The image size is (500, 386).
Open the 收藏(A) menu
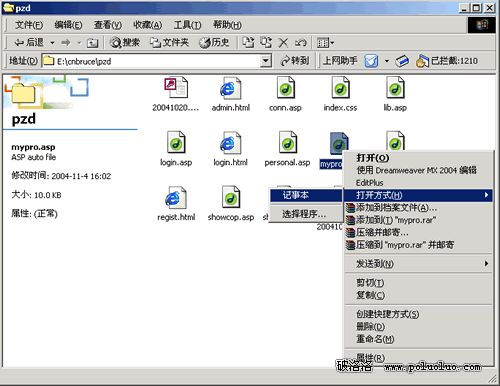[x=147, y=25]
